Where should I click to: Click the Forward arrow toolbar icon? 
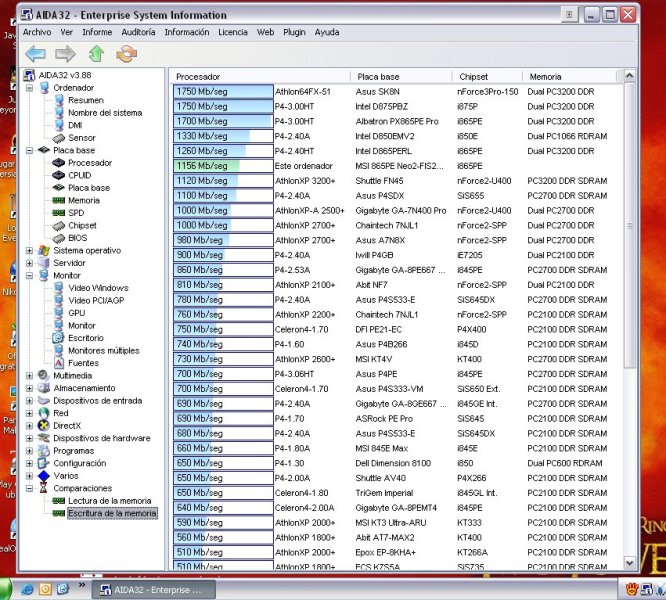tap(65, 54)
